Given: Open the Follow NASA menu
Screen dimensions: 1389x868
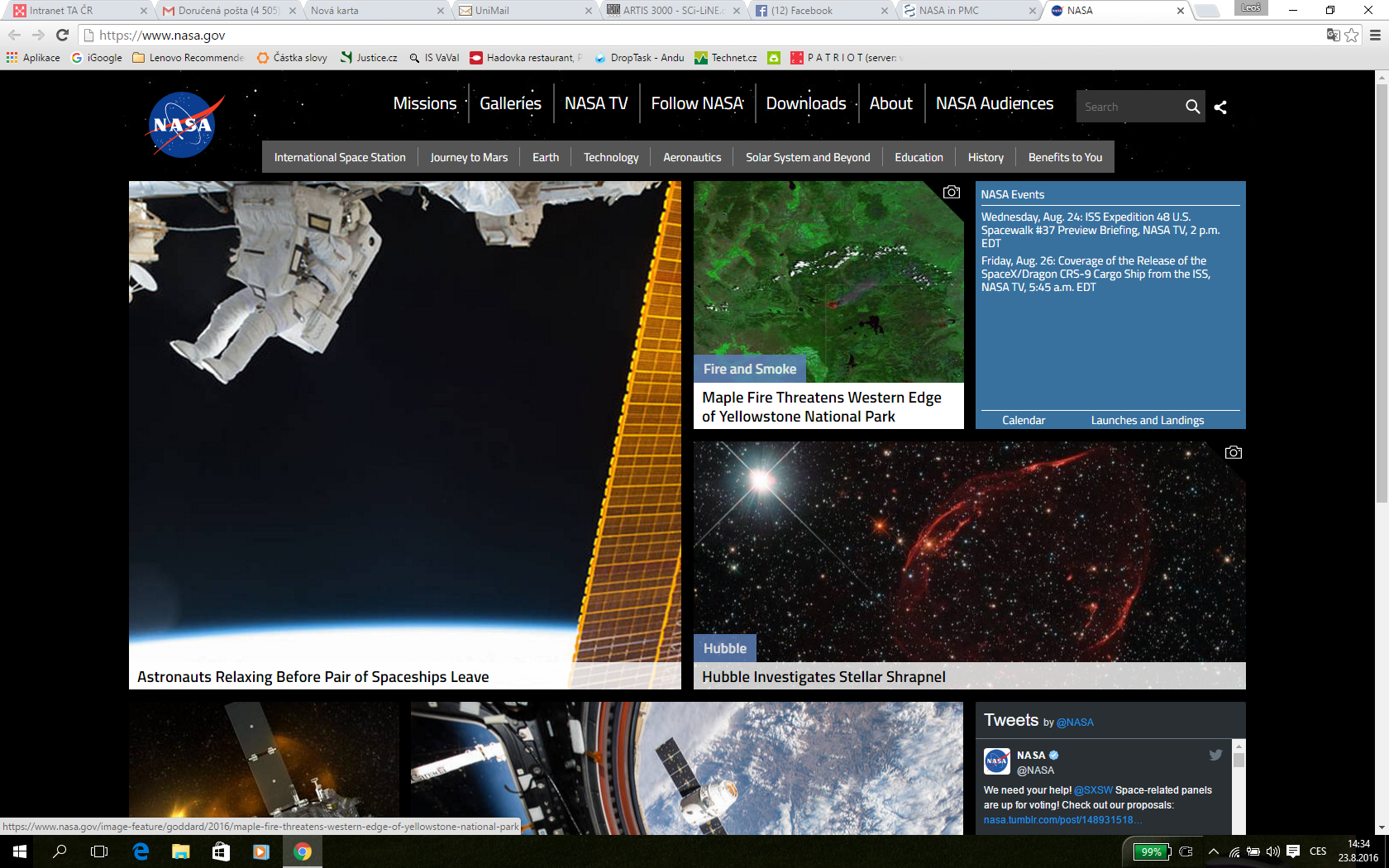Looking at the screenshot, I should tap(697, 103).
